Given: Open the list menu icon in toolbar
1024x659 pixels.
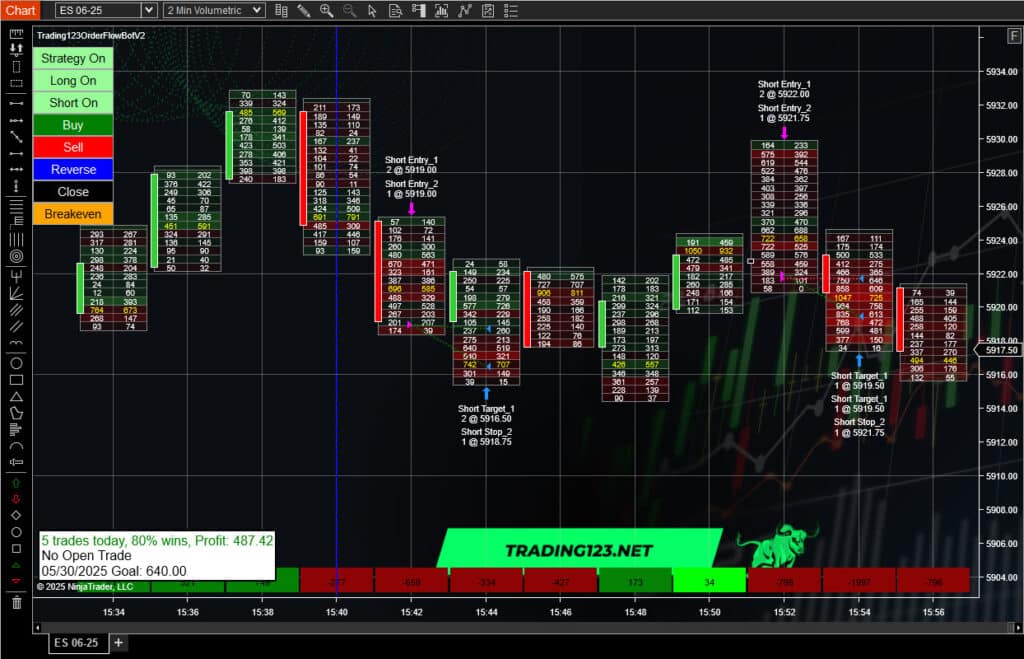Looking at the screenshot, I should [511, 10].
